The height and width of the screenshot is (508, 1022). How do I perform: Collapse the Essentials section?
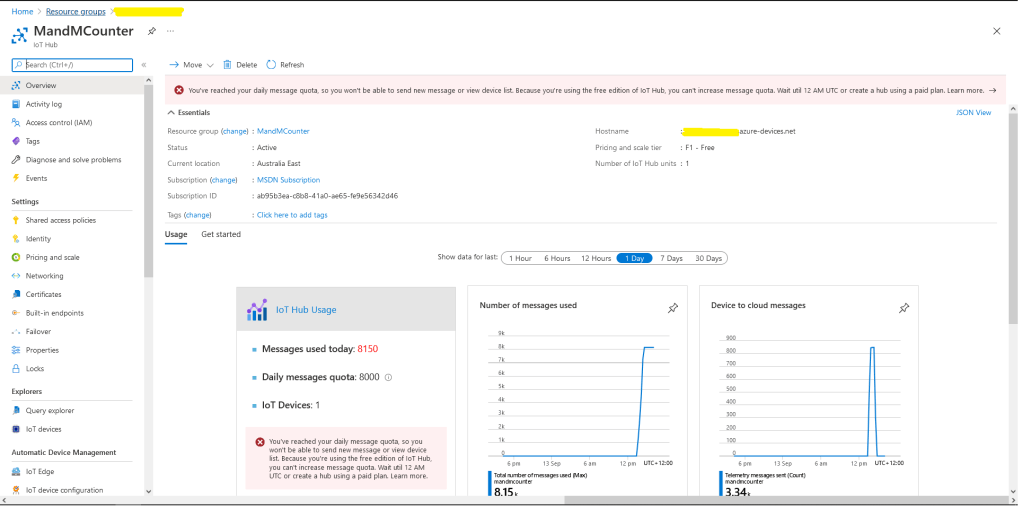172,113
